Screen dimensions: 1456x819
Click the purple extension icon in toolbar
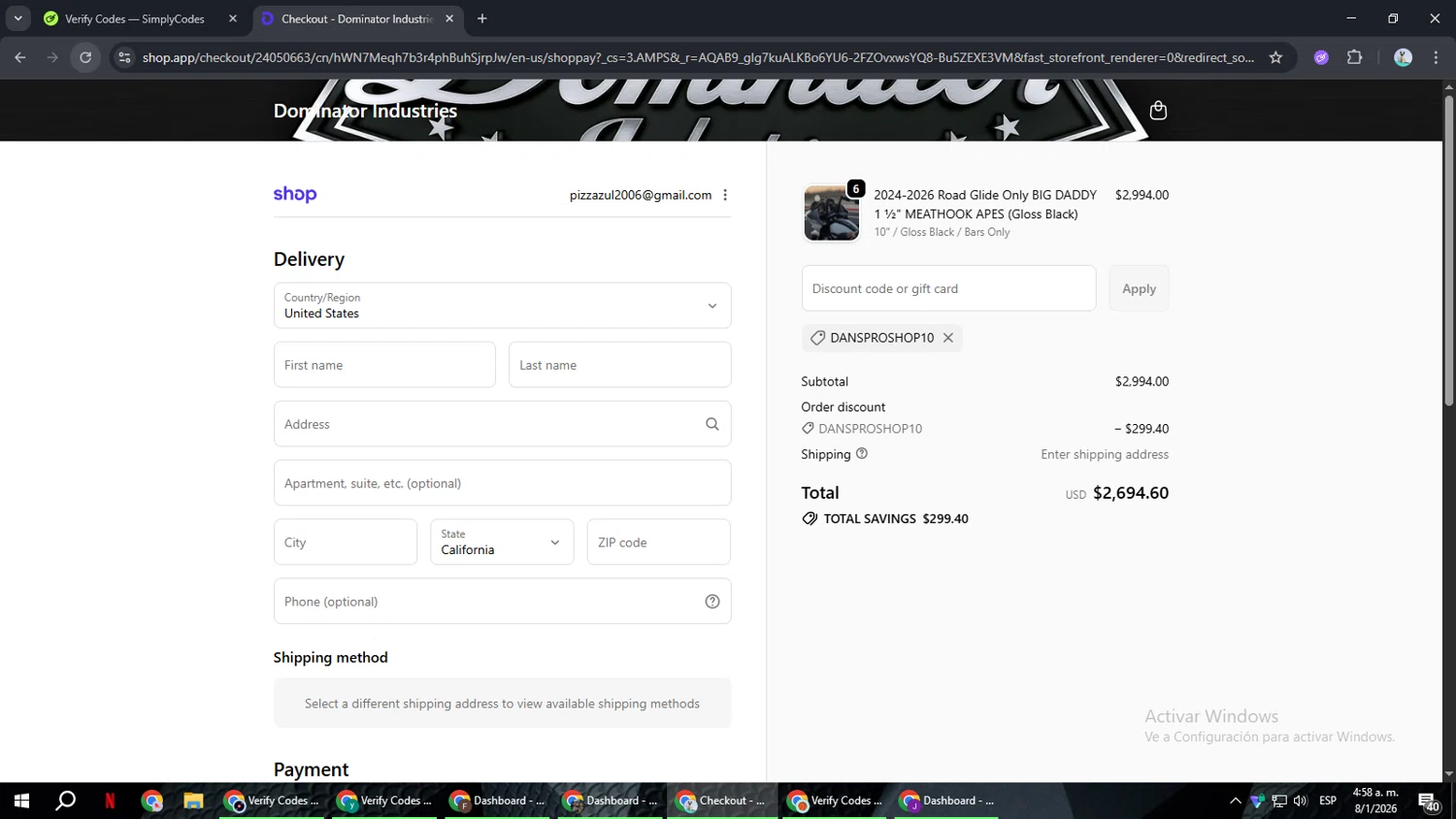tap(1321, 57)
